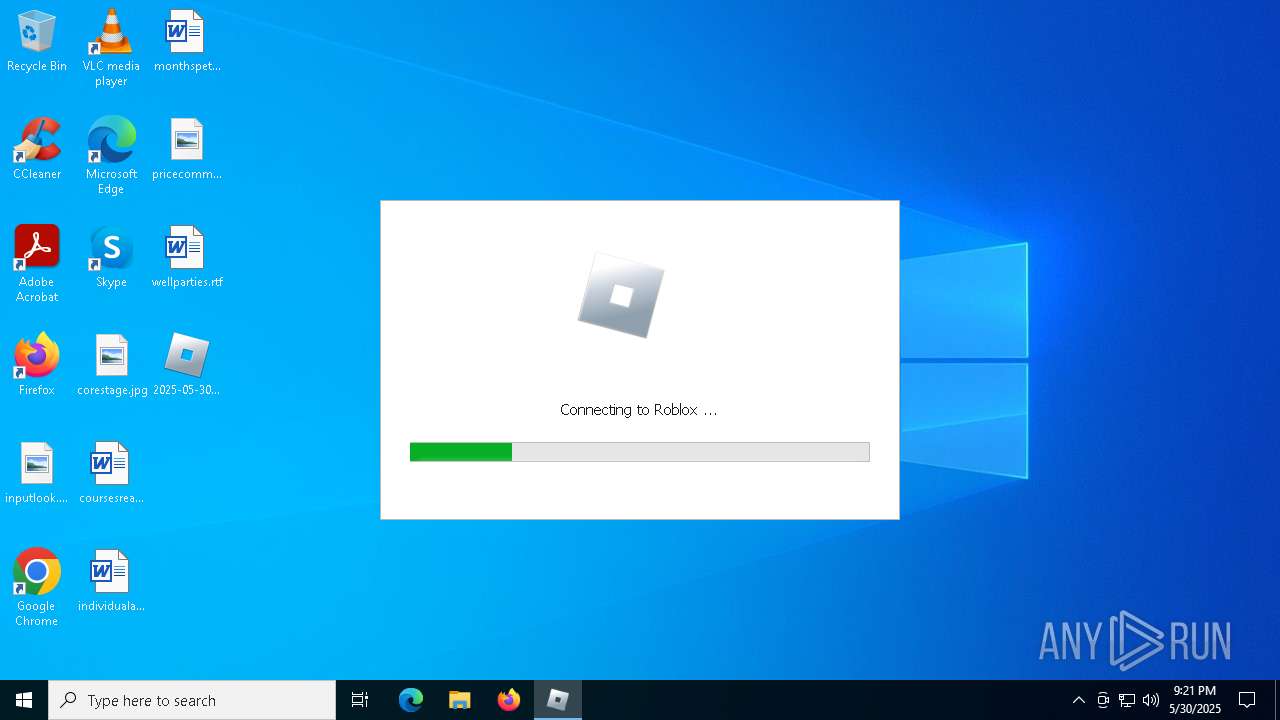Open the network tray icon
This screenshot has width=1280, height=720.
point(1127,700)
